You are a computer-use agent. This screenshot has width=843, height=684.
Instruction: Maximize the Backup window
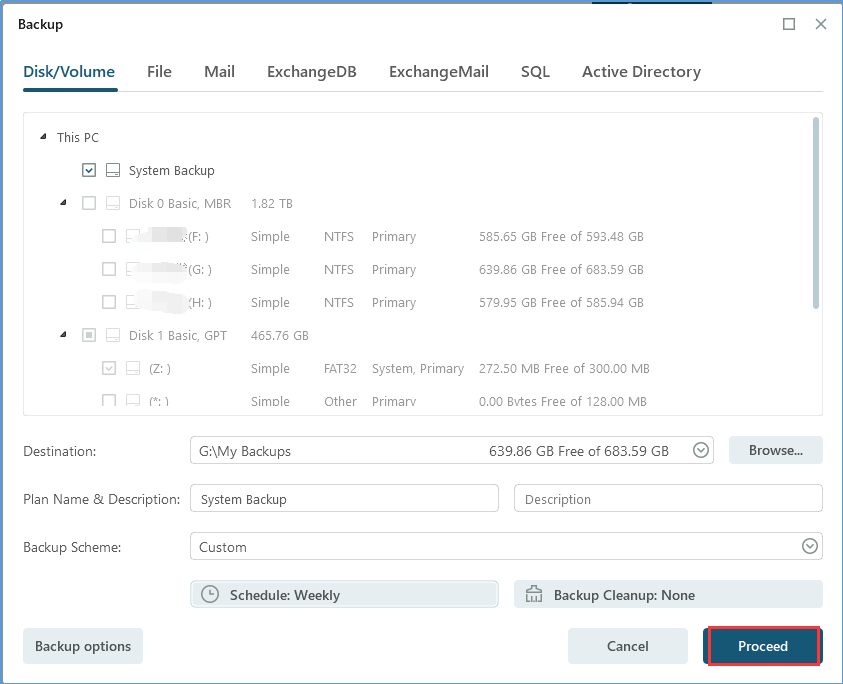coord(789,24)
